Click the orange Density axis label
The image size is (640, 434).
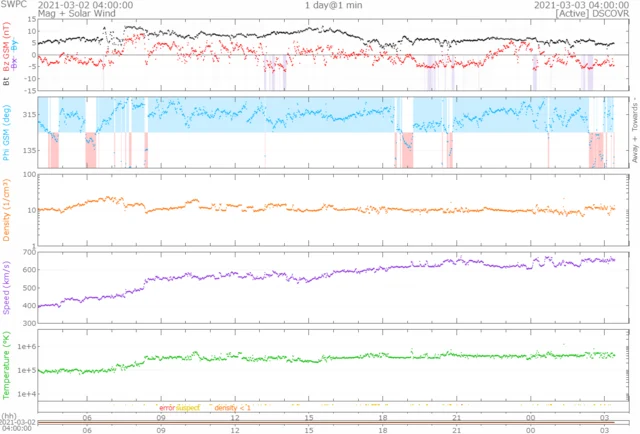(9, 211)
